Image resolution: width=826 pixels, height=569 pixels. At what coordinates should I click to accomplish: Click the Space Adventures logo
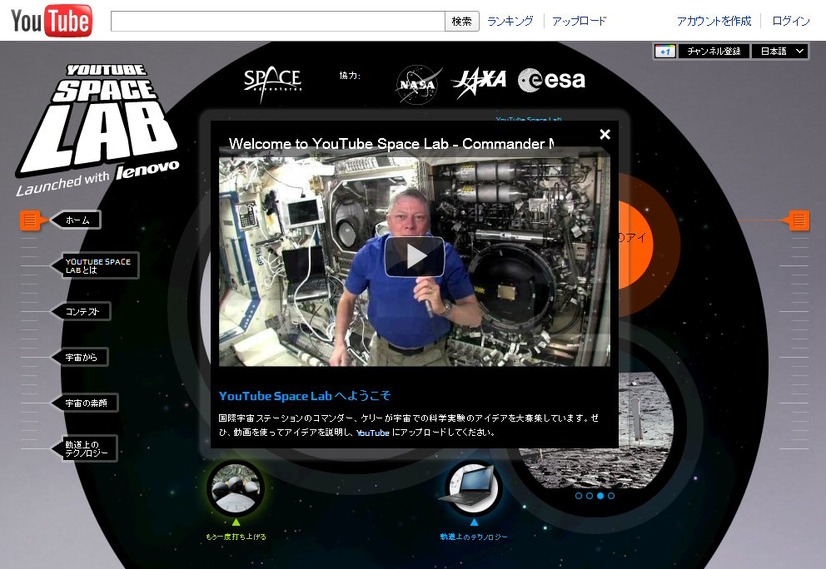point(272,82)
